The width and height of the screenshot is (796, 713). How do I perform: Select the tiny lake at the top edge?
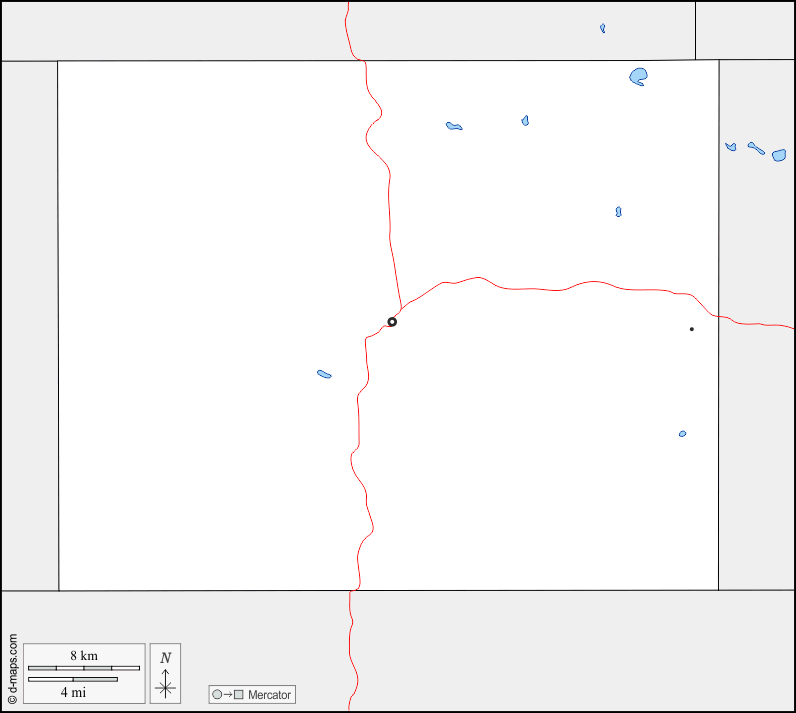[x=602, y=28]
